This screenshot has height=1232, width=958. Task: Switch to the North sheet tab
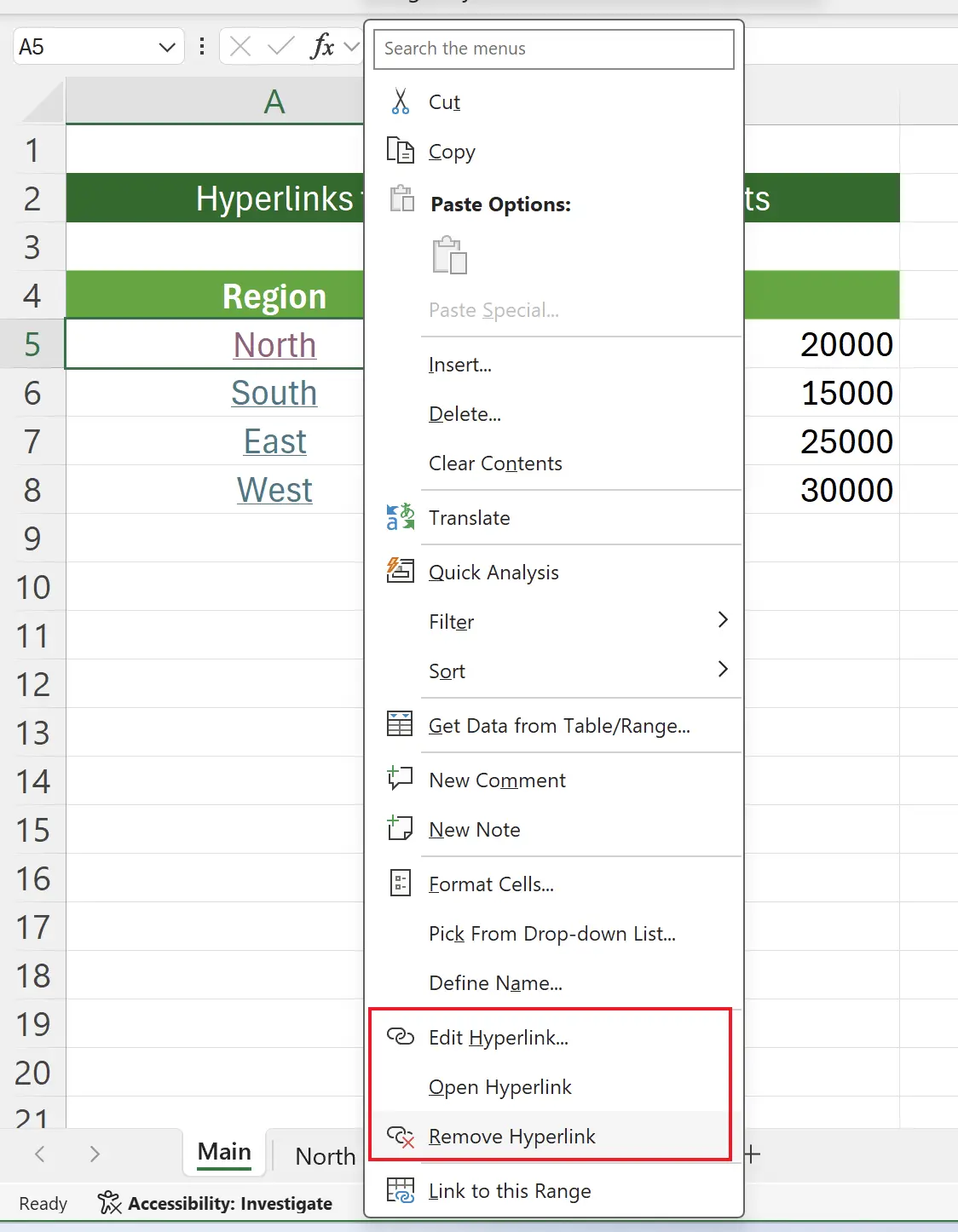click(x=325, y=1156)
